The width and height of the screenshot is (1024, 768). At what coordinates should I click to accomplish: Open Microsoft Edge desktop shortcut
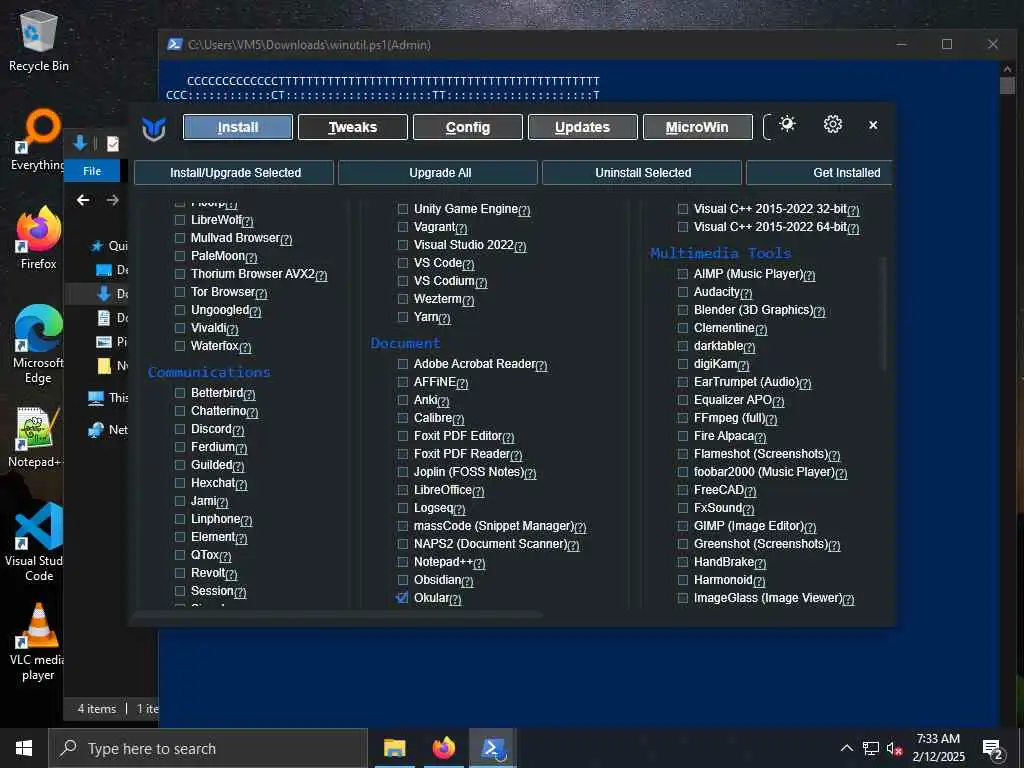click(x=39, y=344)
